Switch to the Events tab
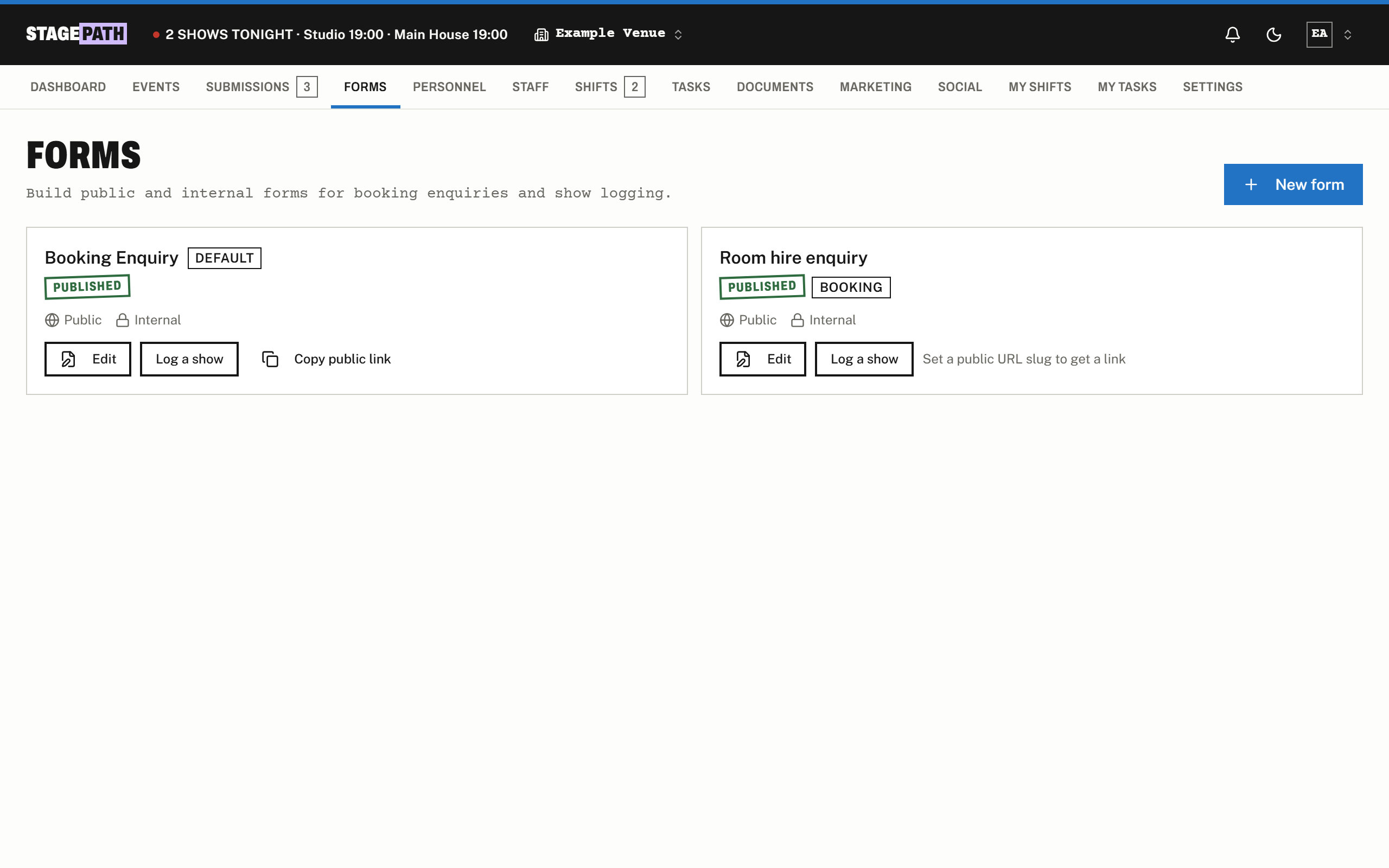 pos(156,87)
